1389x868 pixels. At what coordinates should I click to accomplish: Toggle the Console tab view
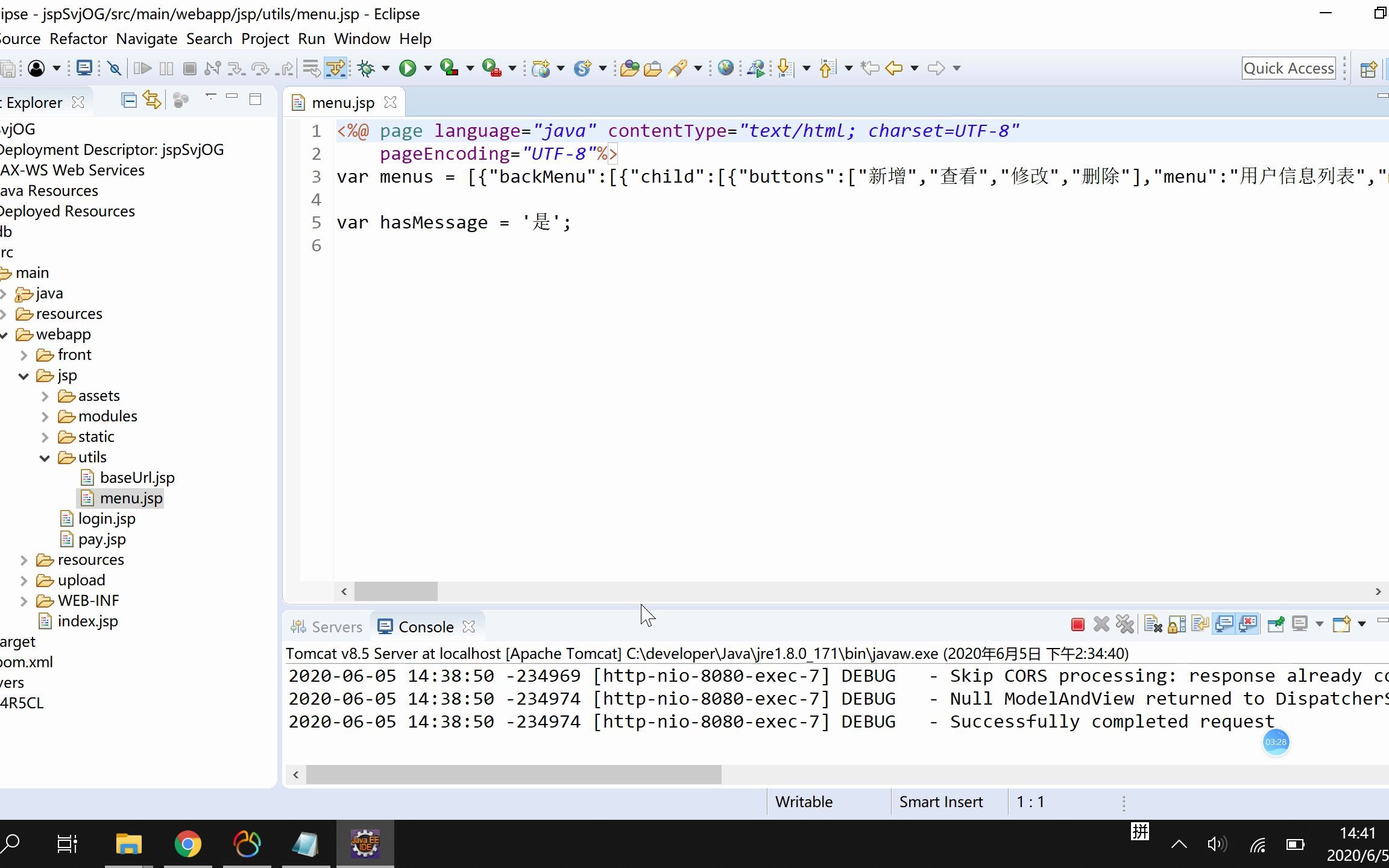click(425, 627)
